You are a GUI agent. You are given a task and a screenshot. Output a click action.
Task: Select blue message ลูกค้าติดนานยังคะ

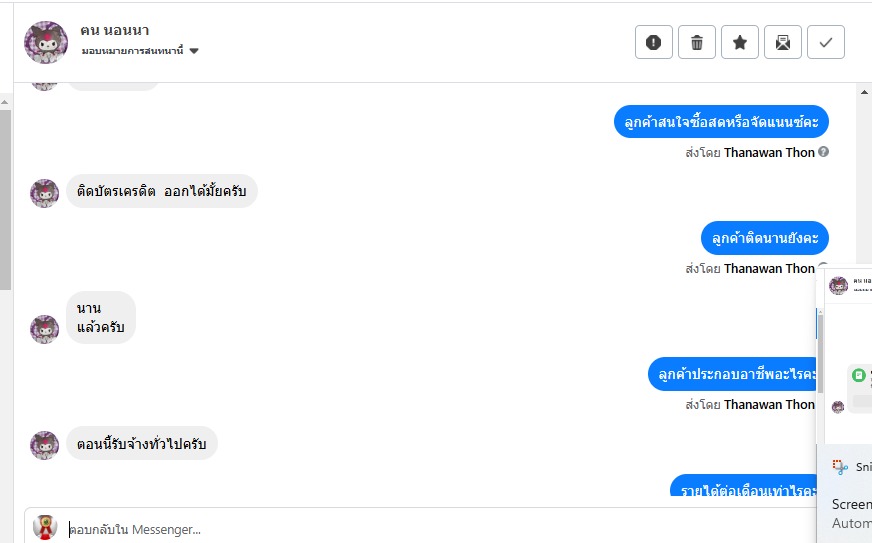point(765,238)
